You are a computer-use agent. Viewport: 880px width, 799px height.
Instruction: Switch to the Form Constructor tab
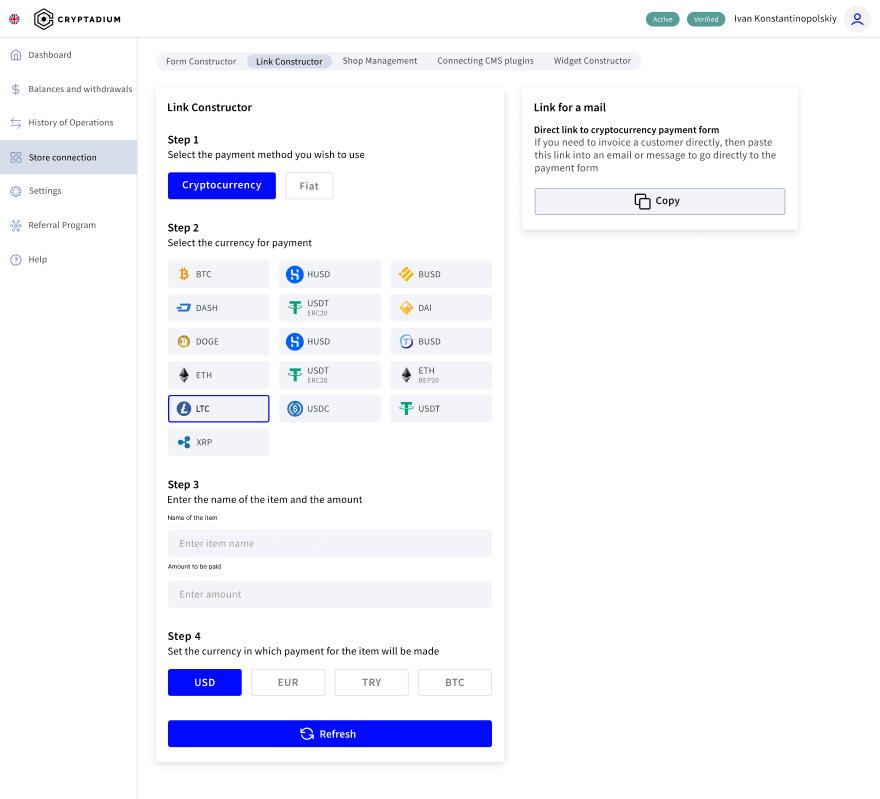pos(201,62)
